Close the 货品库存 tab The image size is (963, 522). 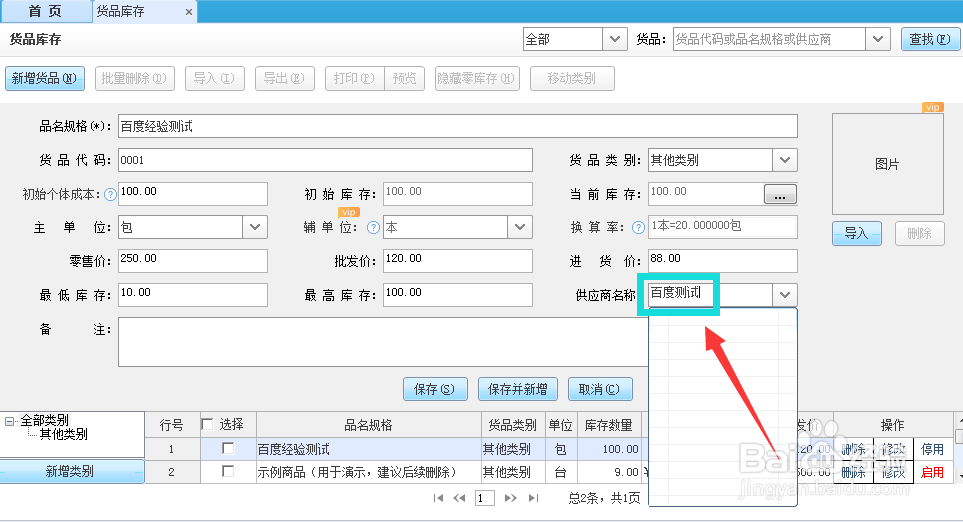pyautogui.click(x=189, y=12)
